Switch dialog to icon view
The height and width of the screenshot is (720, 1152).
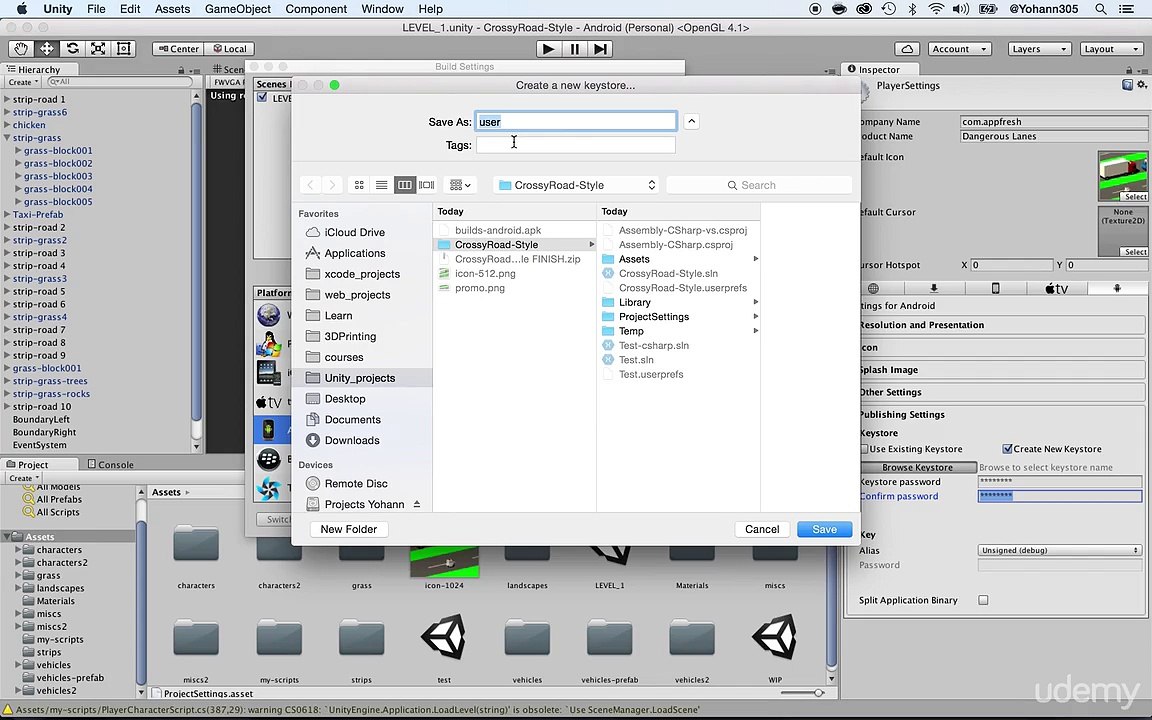(x=359, y=185)
